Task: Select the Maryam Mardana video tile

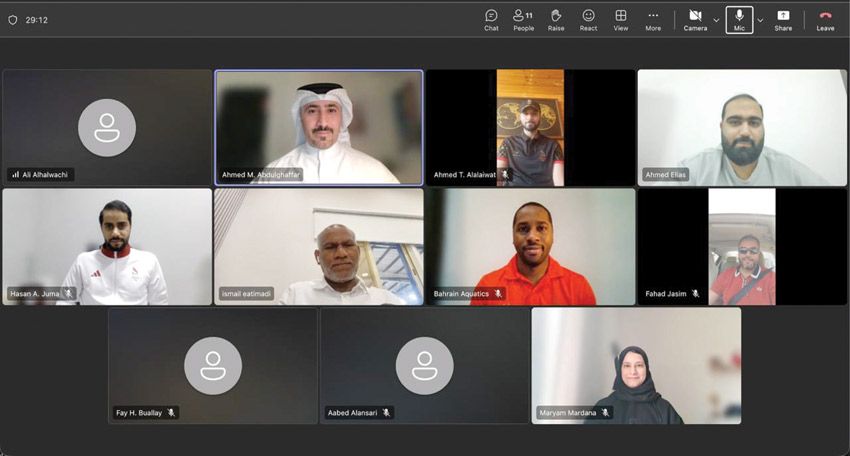Action: tap(636, 365)
